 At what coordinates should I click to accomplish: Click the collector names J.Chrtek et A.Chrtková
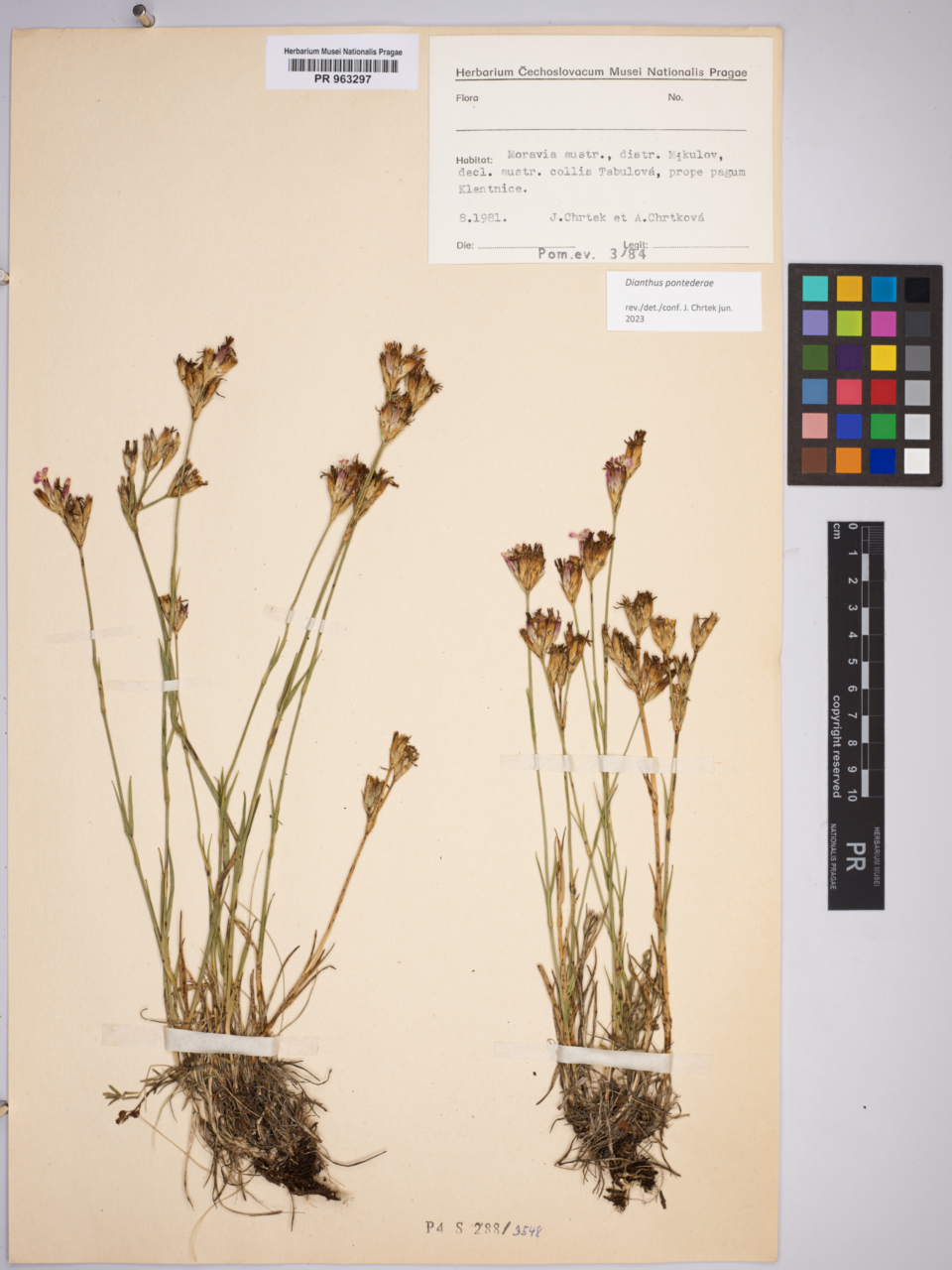(627, 217)
